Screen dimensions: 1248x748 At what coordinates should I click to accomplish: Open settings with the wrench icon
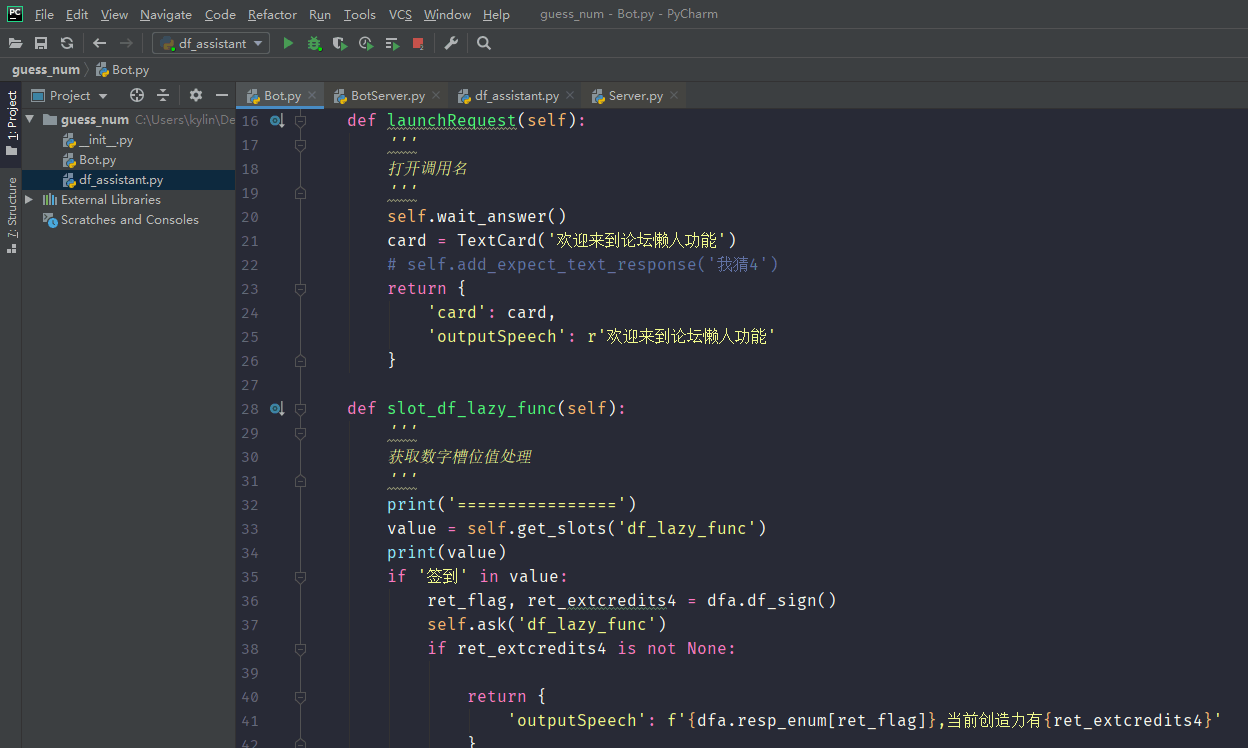pos(451,43)
